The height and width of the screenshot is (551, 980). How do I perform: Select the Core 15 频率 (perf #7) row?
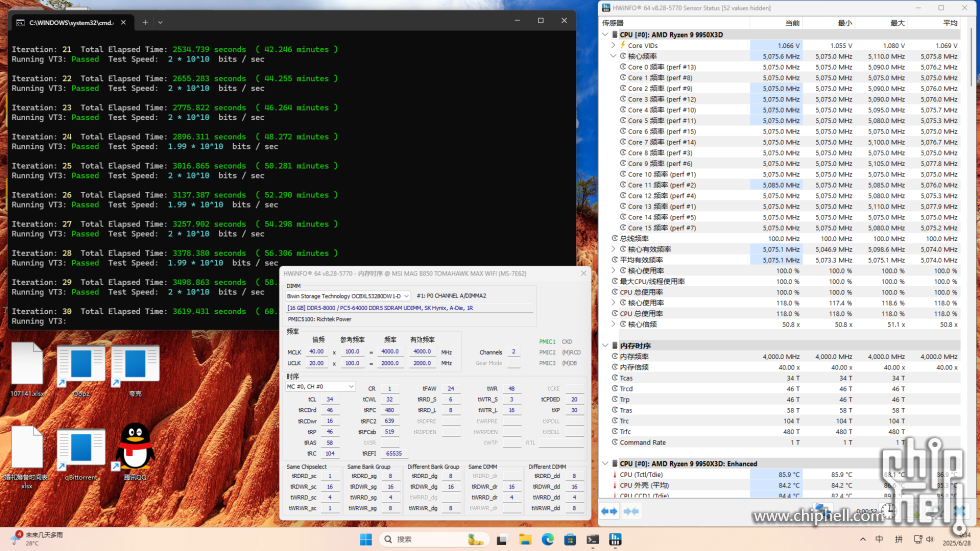coord(780,228)
